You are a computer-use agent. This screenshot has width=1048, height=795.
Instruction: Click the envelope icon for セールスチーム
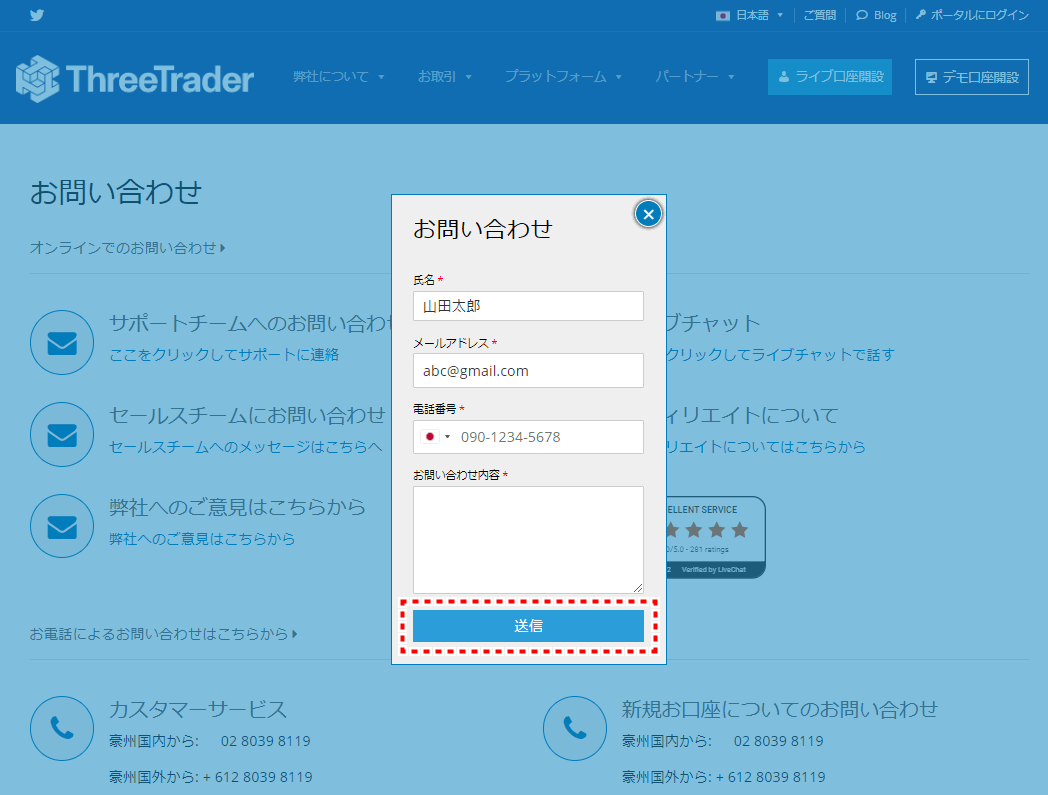(x=62, y=435)
